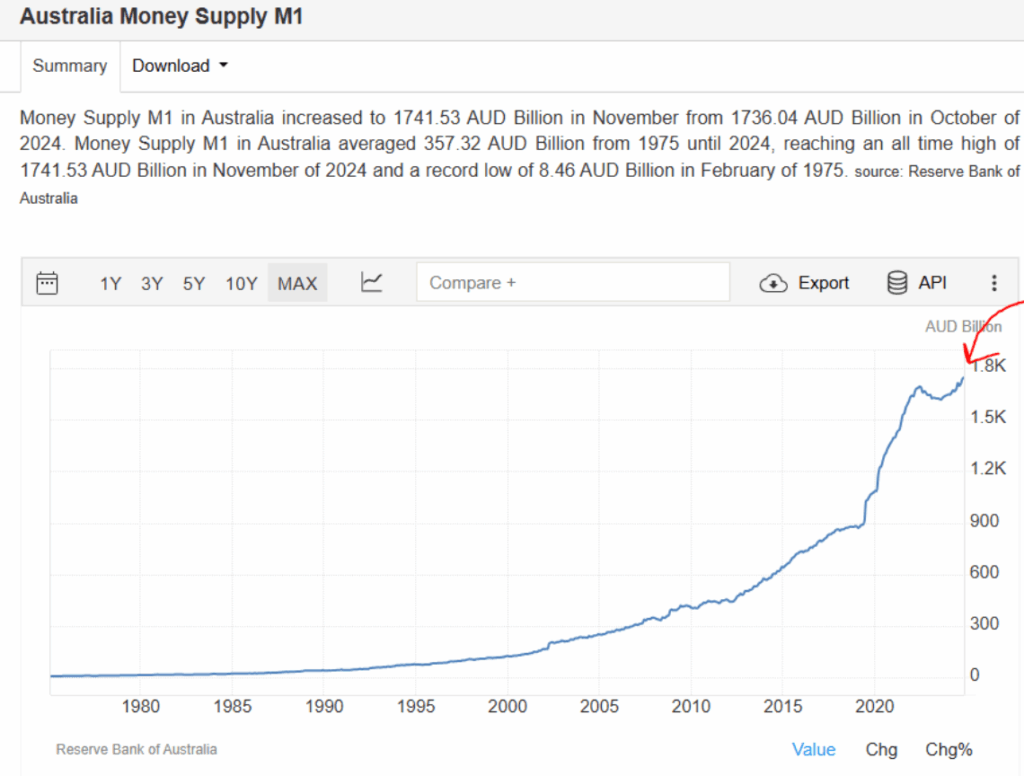The height and width of the screenshot is (776, 1024).
Task: Select the 3Y time range
Action: pyautogui.click(x=152, y=283)
